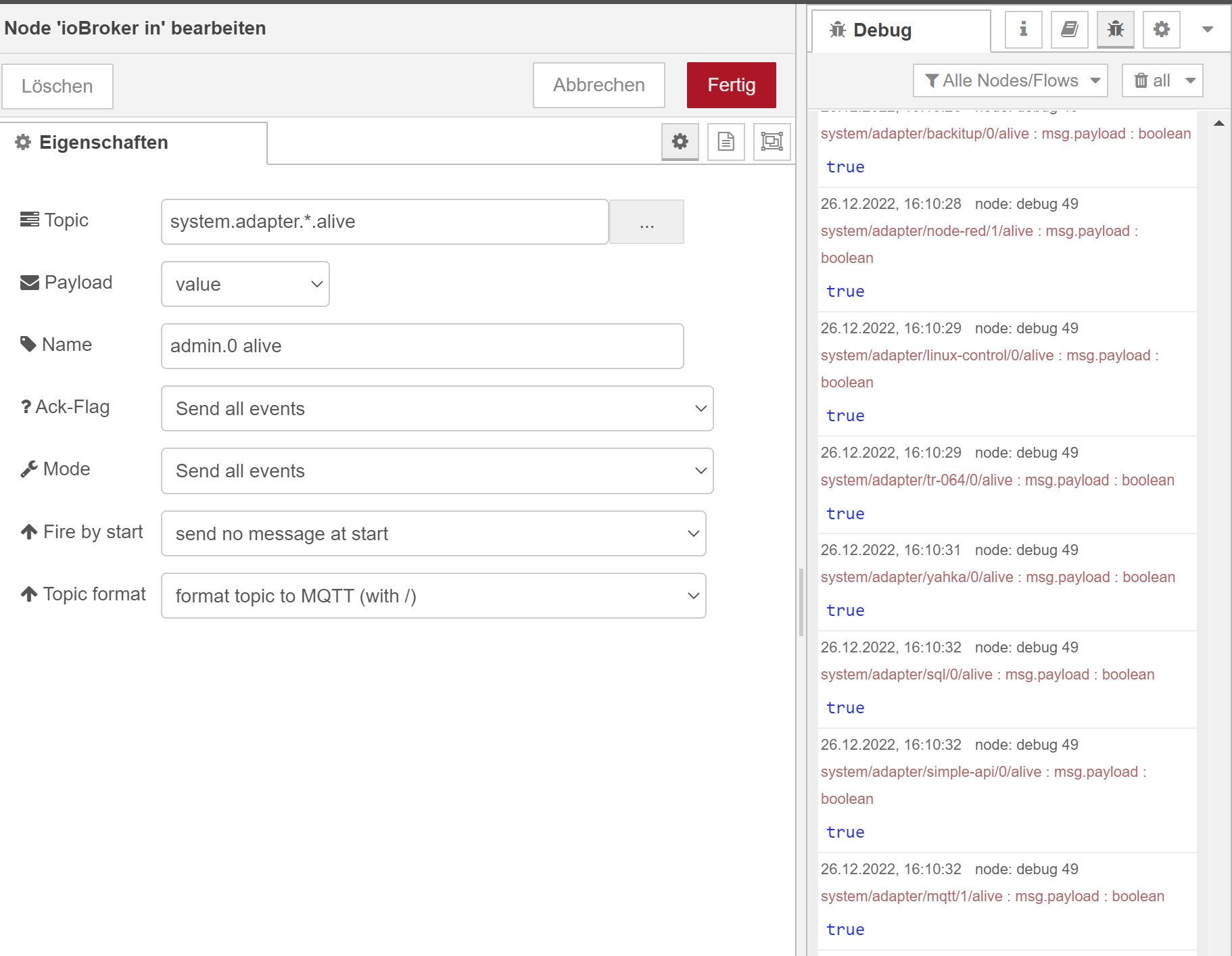Open the info sidebar tab icon
This screenshot has height=956, width=1232.
tap(1023, 29)
